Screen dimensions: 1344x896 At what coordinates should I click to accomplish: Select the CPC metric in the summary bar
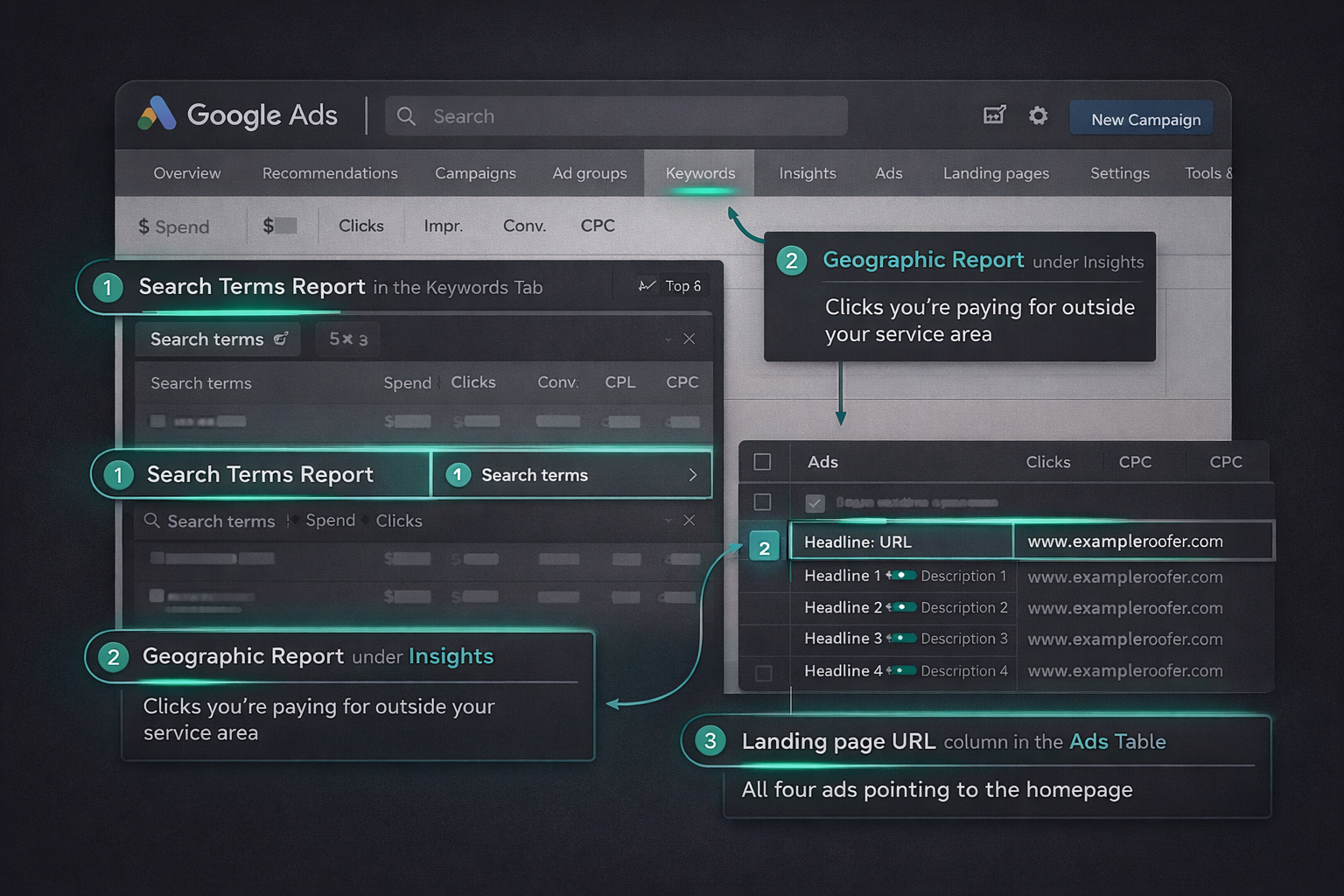click(598, 226)
